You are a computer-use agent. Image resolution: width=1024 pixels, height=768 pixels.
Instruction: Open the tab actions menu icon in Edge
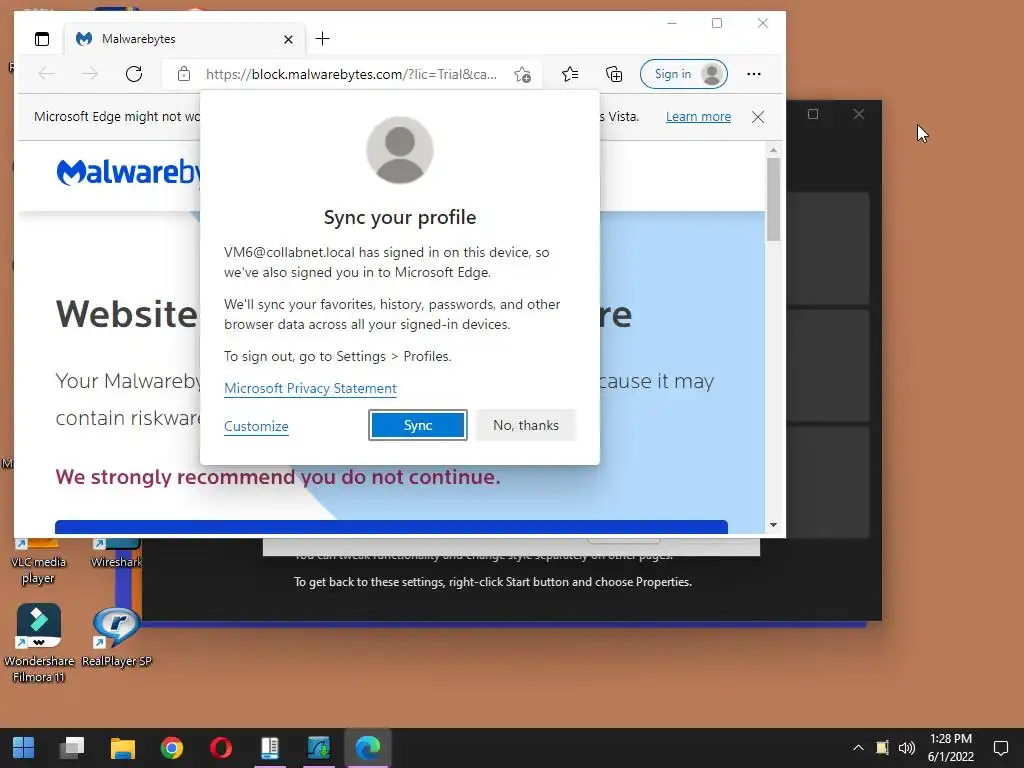point(42,39)
